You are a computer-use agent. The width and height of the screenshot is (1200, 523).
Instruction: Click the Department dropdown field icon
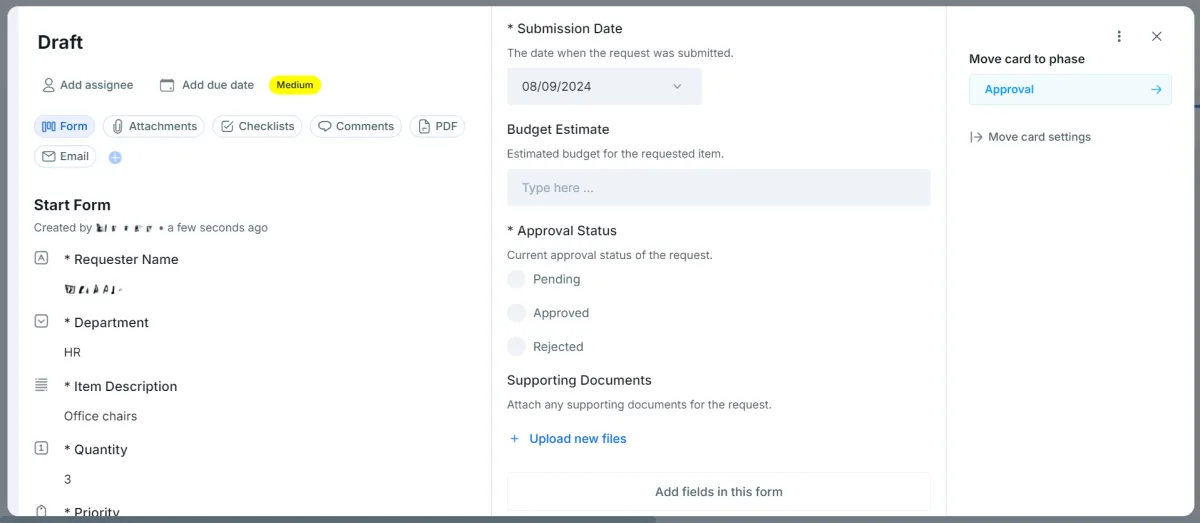pyautogui.click(x=41, y=321)
